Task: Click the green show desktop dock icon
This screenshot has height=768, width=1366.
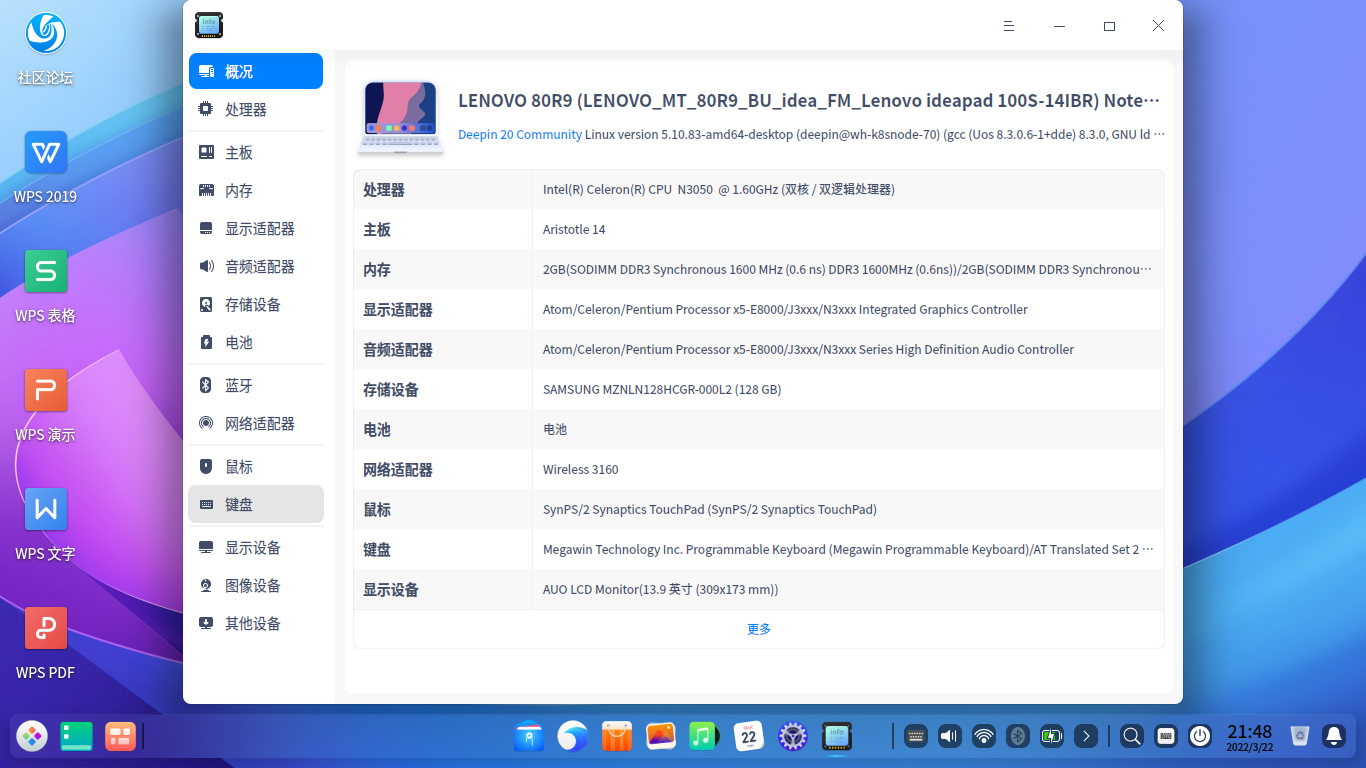Action: (x=76, y=737)
